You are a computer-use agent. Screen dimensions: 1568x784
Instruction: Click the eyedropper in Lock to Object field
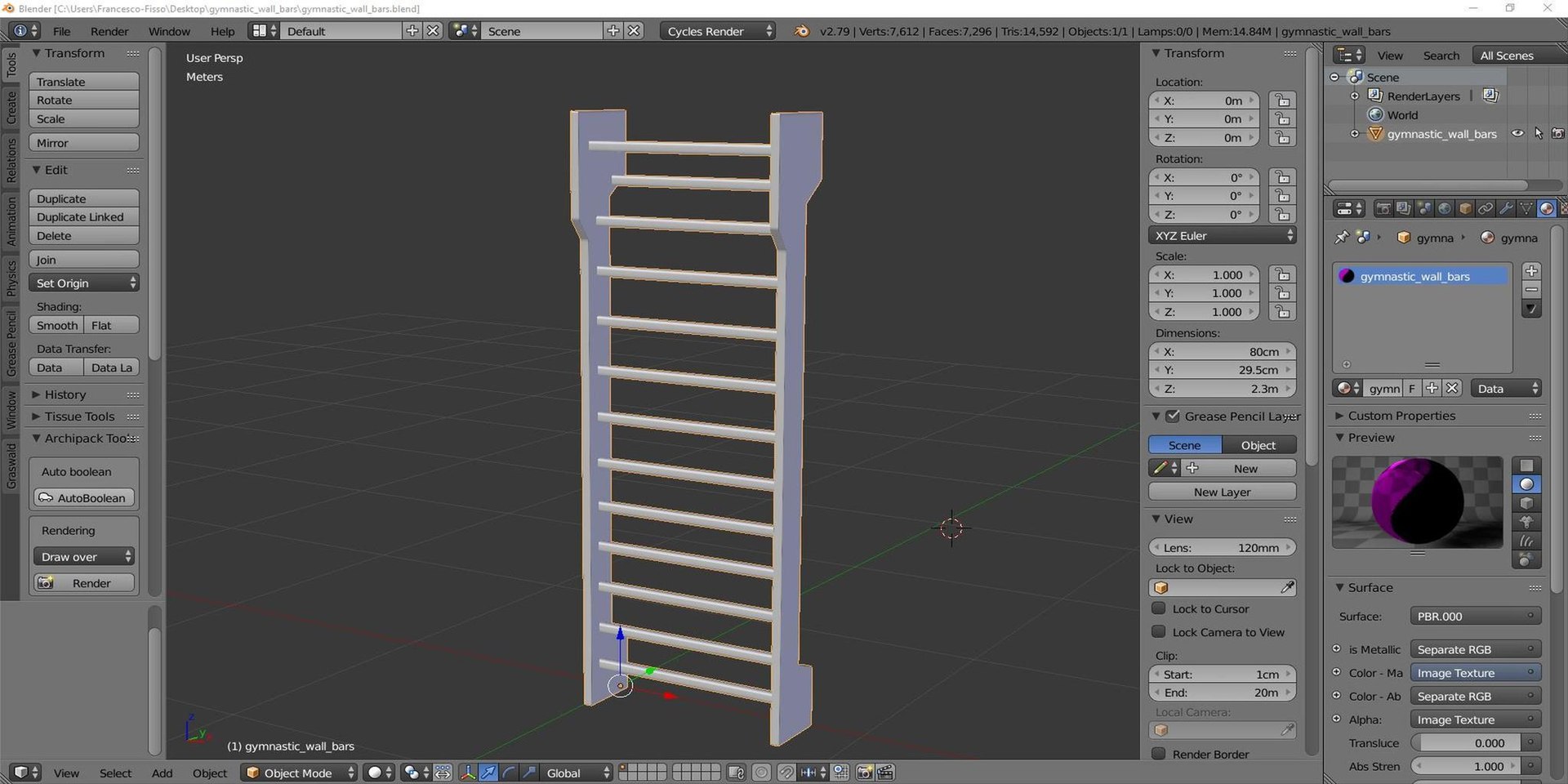click(x=1286, y=588)
